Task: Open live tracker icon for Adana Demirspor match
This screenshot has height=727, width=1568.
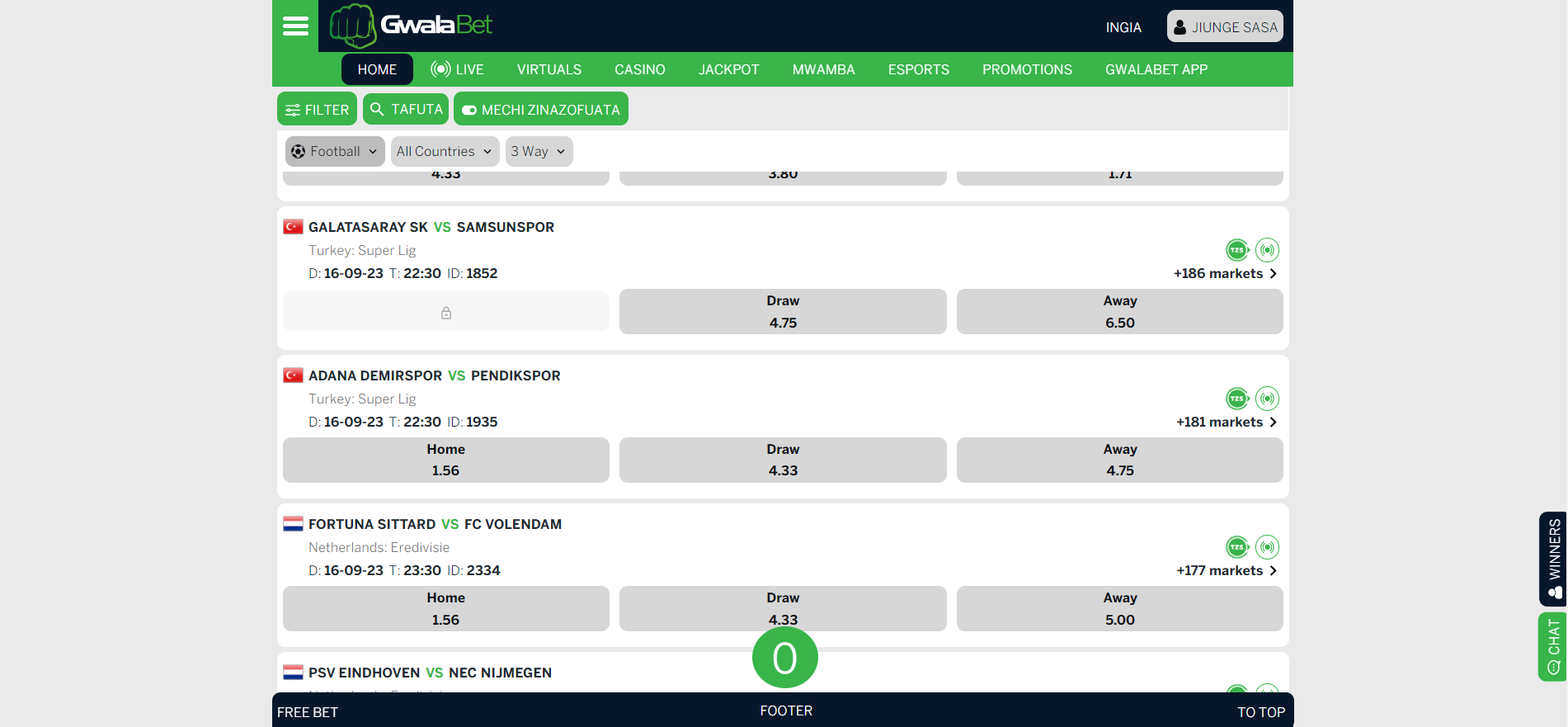Action: coord(1268,399)
